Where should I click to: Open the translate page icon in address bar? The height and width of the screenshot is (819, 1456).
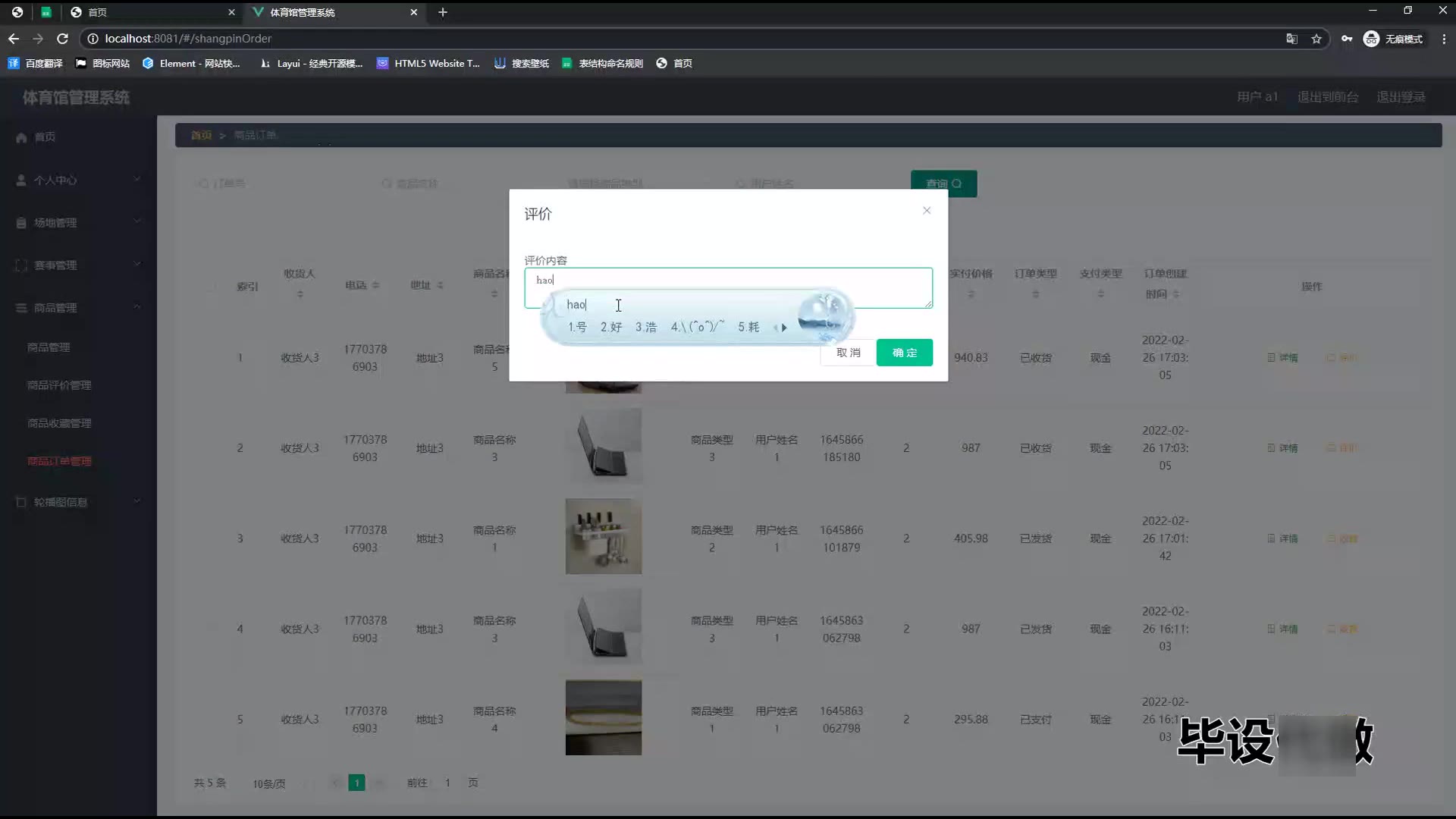(1291, 39)
